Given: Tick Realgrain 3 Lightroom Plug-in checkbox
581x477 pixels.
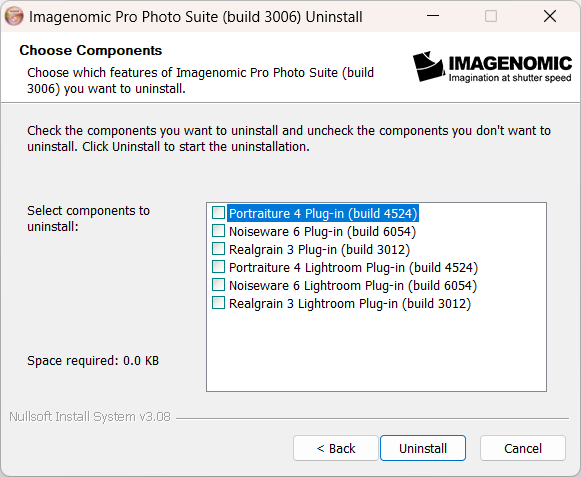Looking at the screenshot, I should (218, 303).
